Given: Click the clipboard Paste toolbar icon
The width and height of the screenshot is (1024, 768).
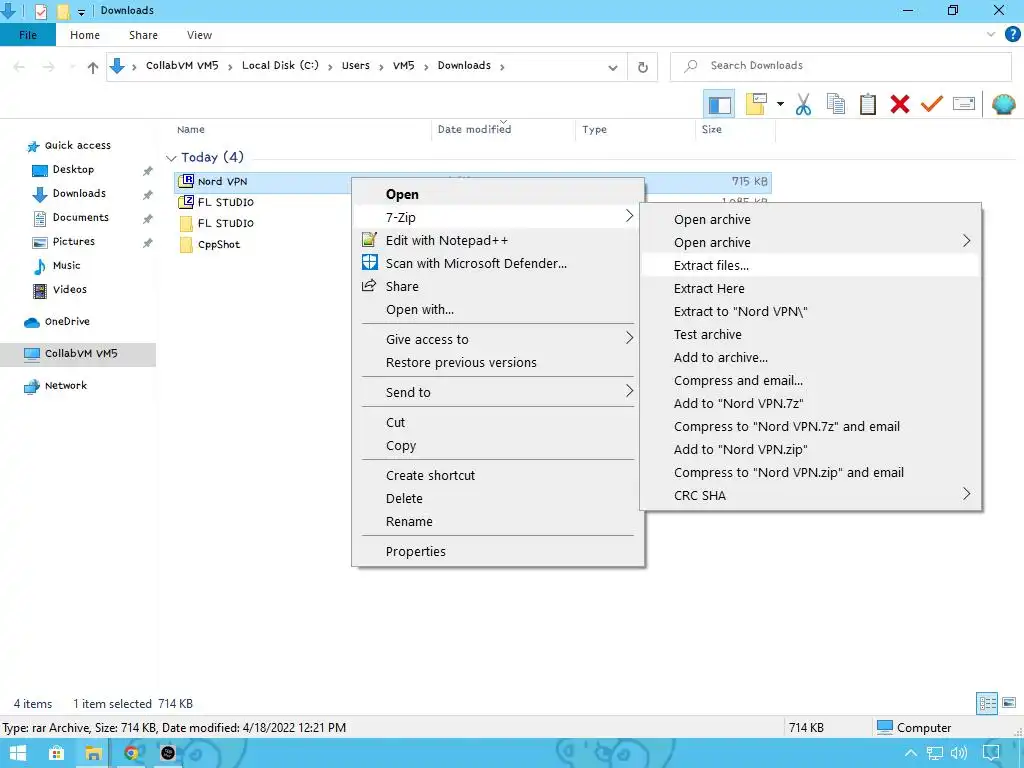Looking at the screenshot, I should [x=867, y=104].
